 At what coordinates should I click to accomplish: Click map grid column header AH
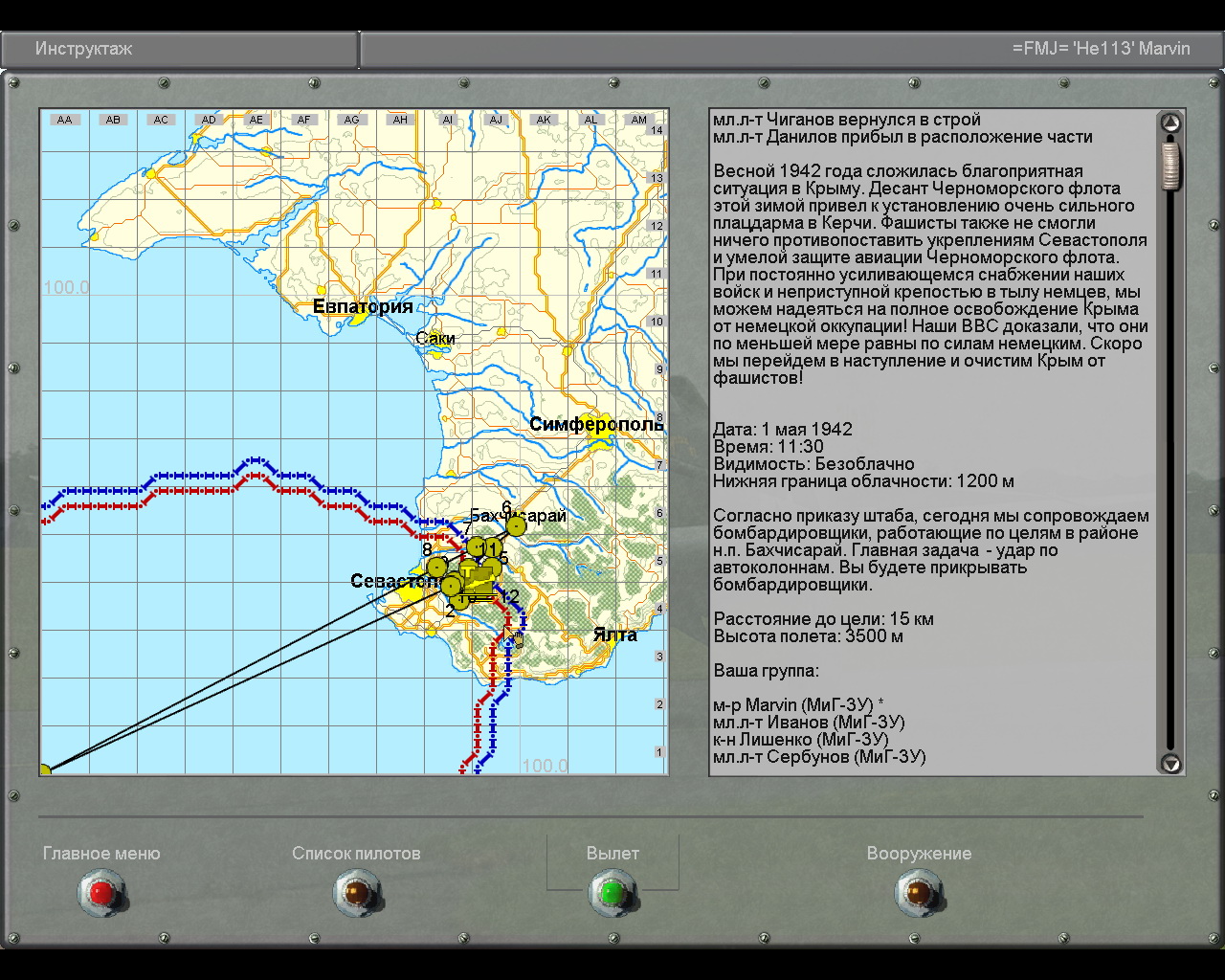pyautogui.click(x=400, y=120)
